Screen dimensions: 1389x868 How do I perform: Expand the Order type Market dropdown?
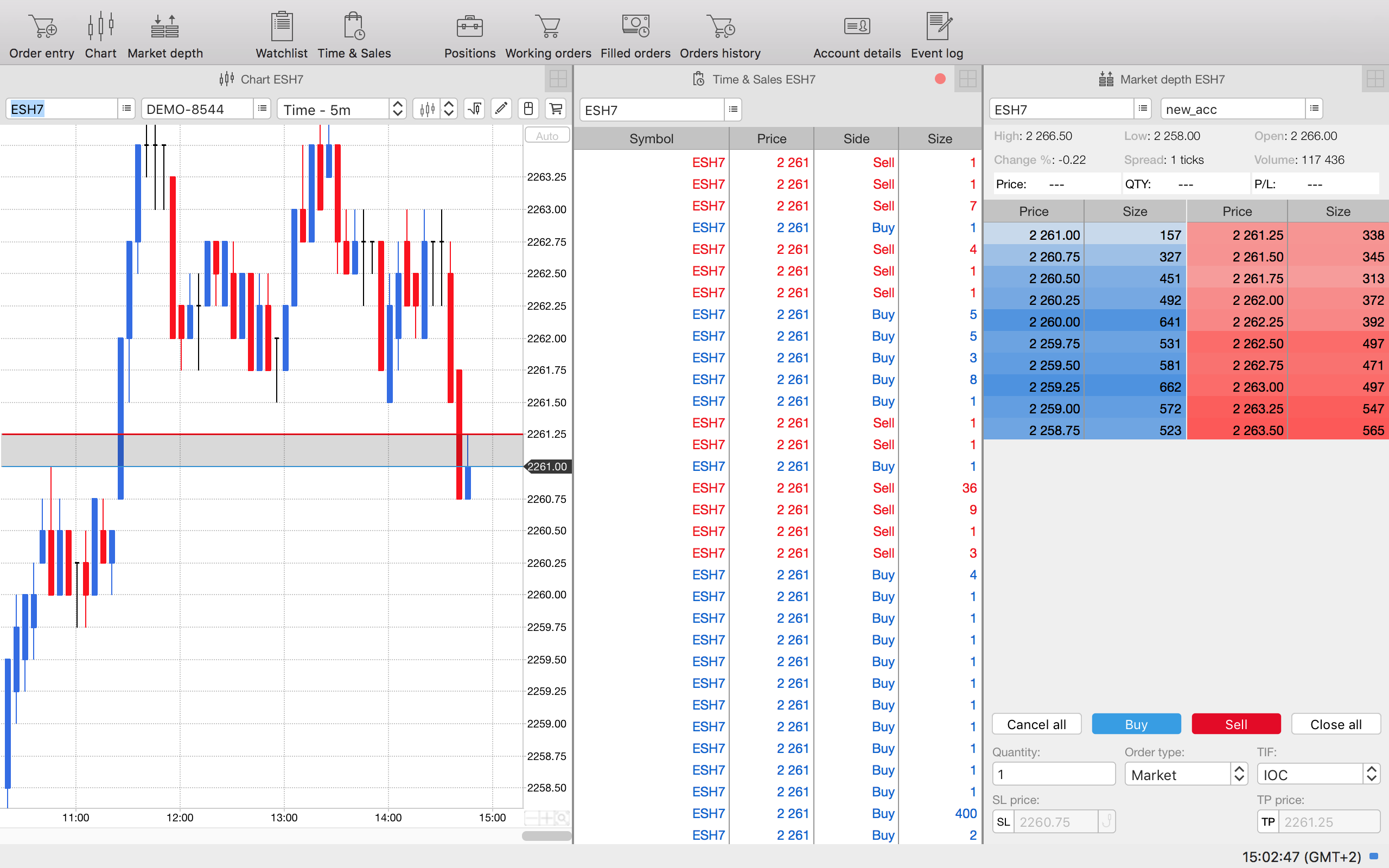tap(1238, 774)
